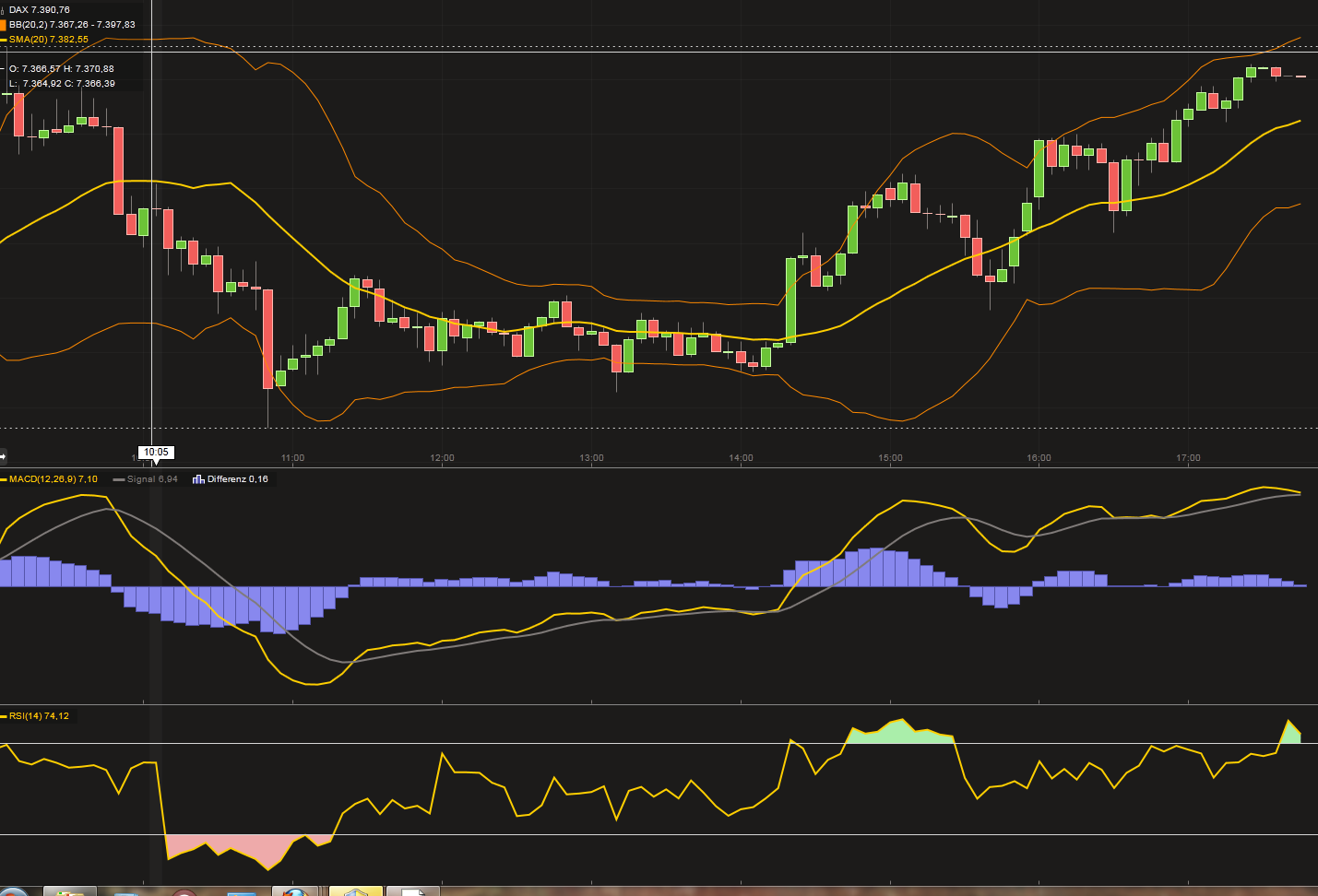
Task: Select the Differenz 0,16 legend label
Action: [238, 479]
